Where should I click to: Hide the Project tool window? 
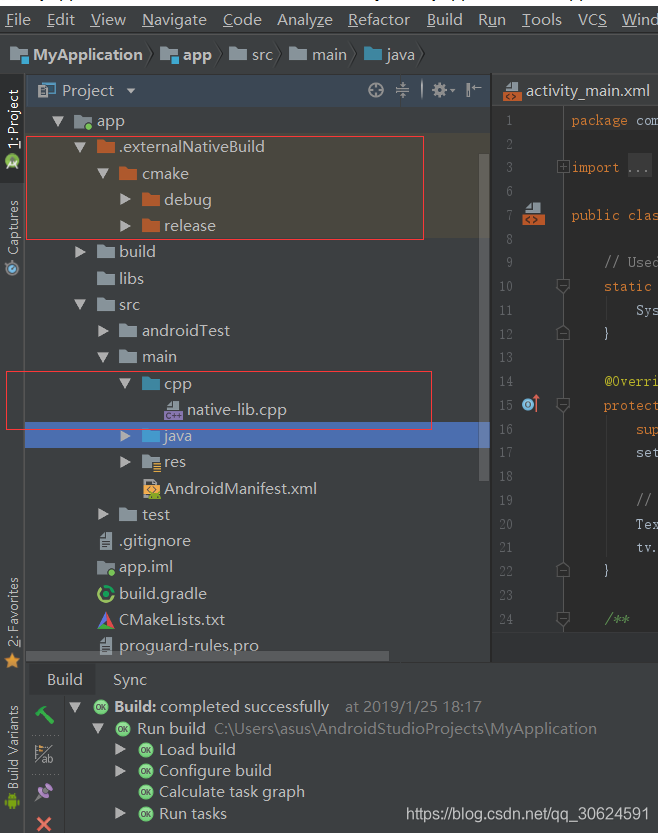pyautogui.click(x=473, y=90)
